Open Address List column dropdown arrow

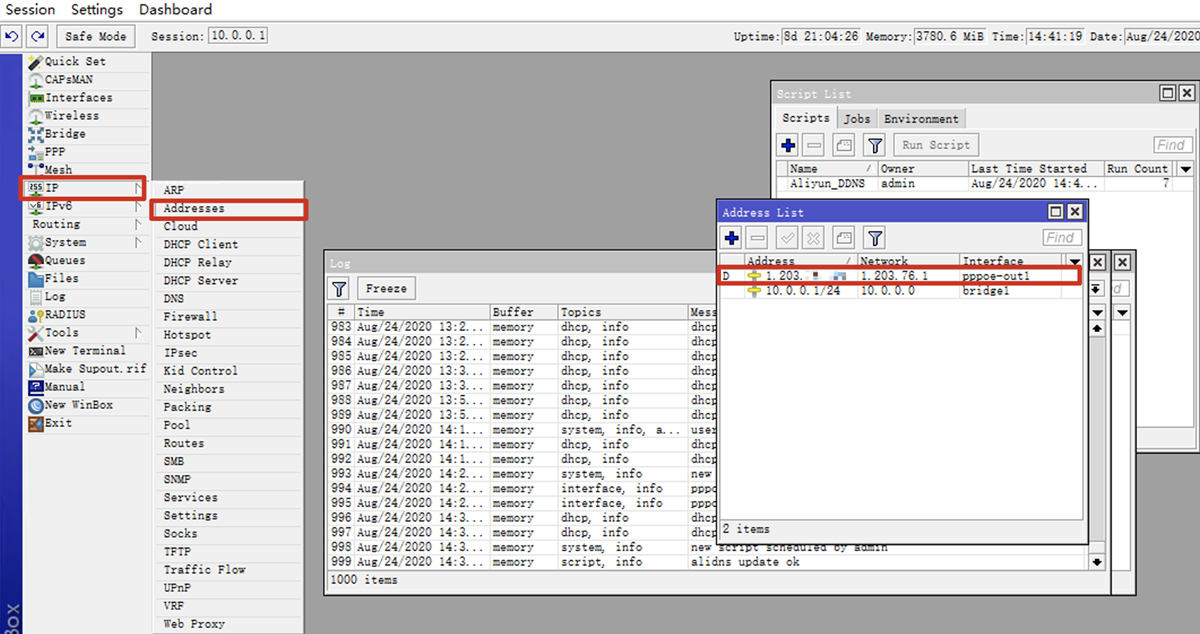pos(1074,262)
